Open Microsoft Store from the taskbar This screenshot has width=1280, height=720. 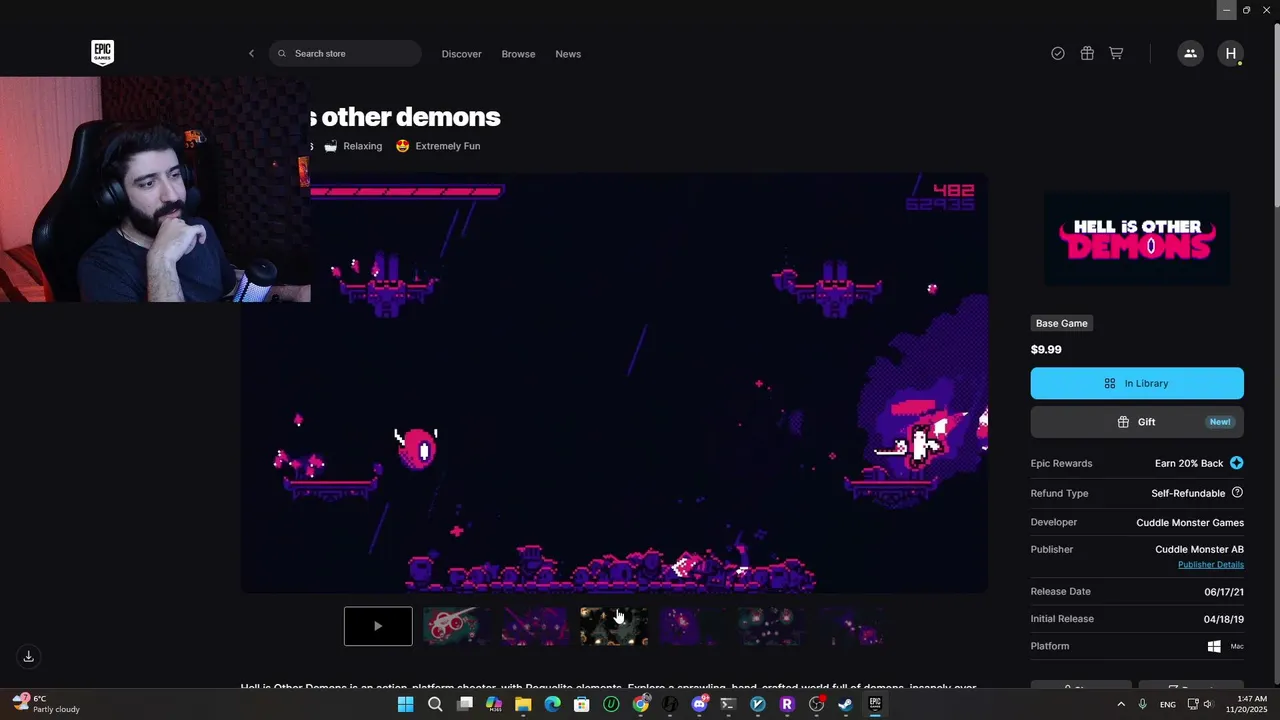(582, 704)
